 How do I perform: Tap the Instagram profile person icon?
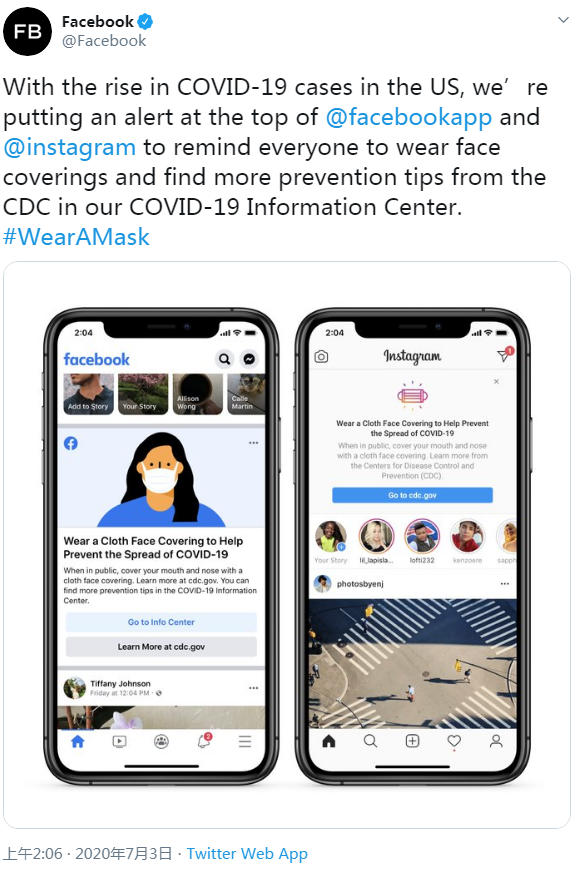coord(496,741)
